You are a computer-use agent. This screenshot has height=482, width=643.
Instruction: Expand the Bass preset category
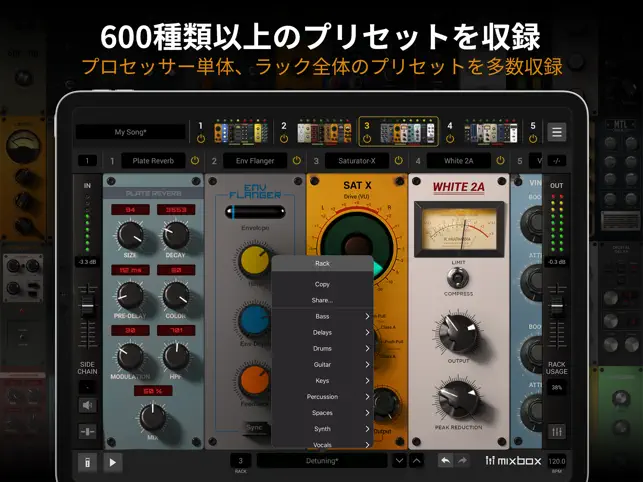[322, 316]
